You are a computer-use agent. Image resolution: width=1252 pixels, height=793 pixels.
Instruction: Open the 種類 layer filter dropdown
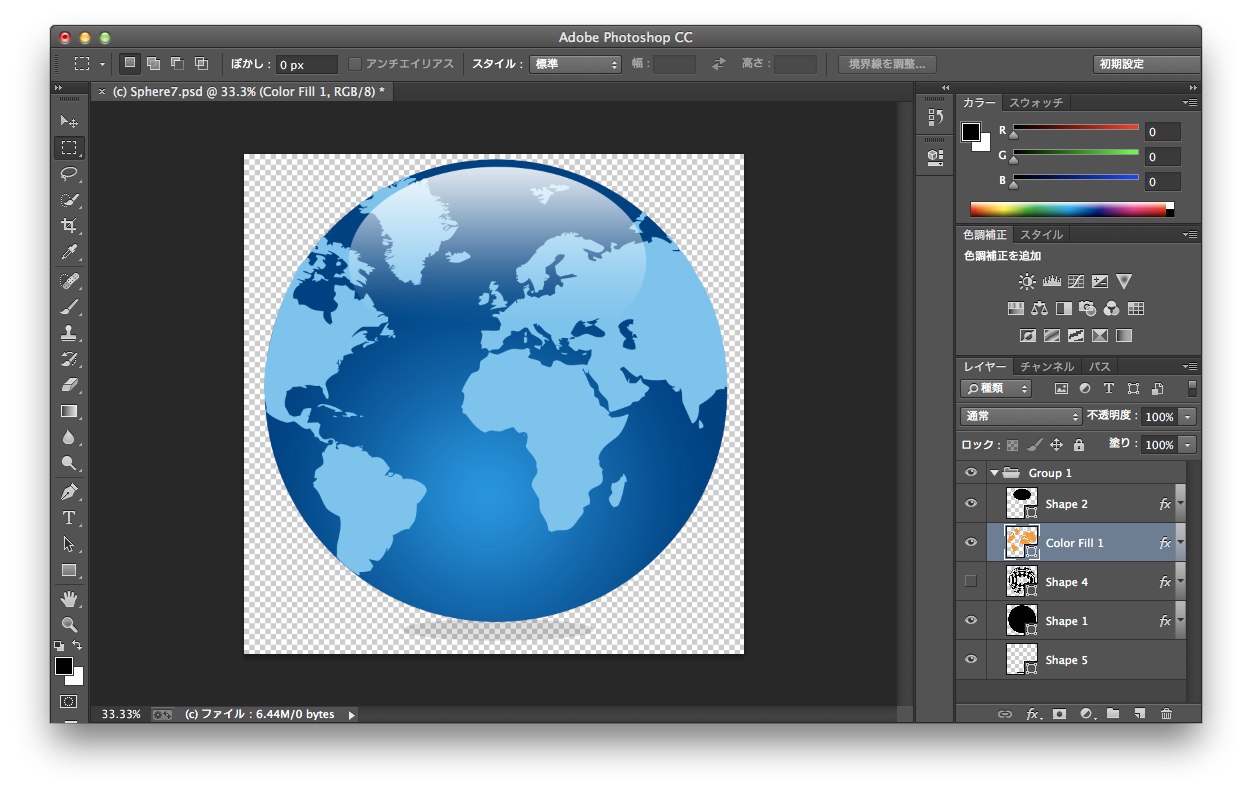996,388
